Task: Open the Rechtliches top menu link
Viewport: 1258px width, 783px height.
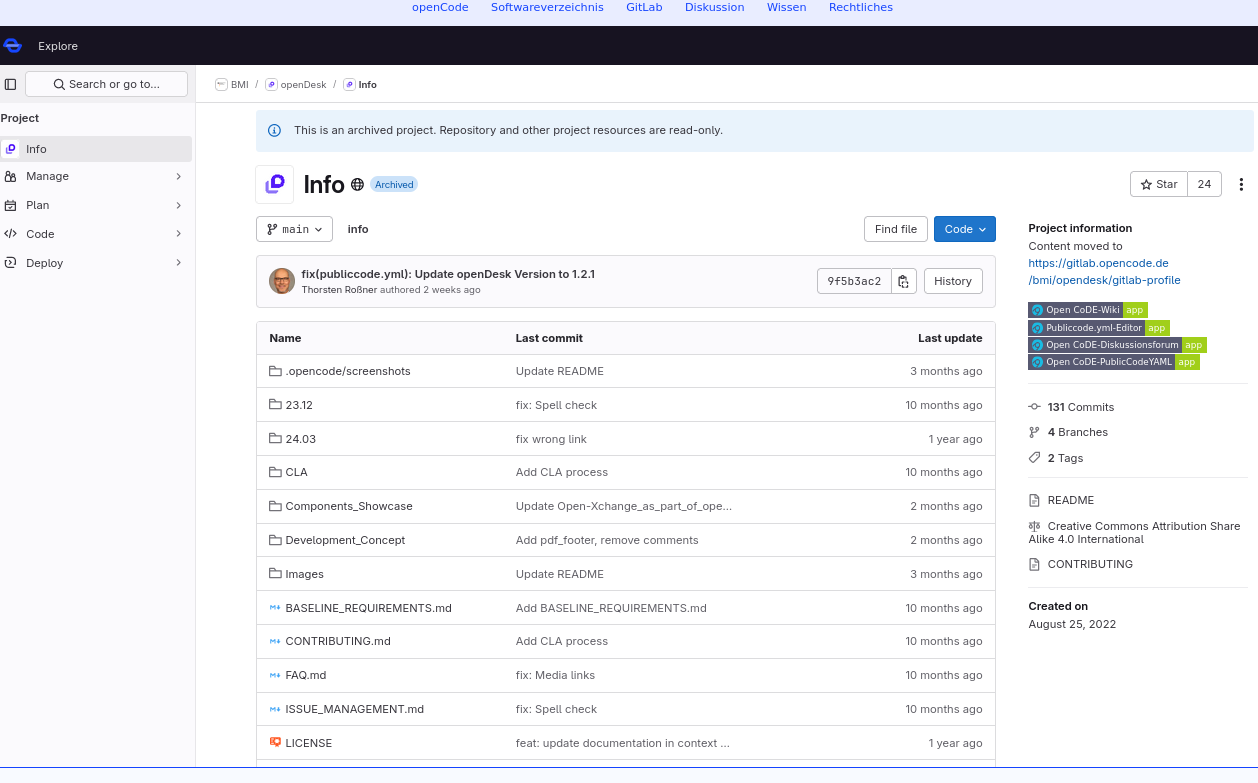Action: pos(861,7)
